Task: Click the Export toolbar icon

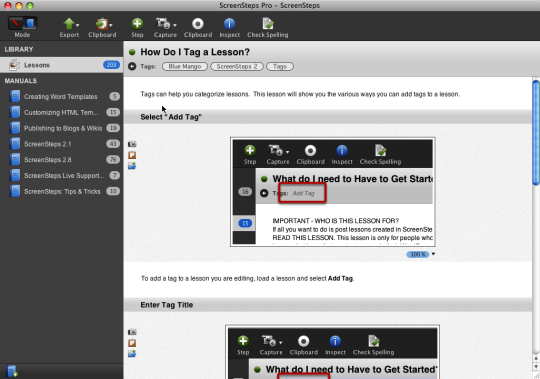Action: click(69, 24)
